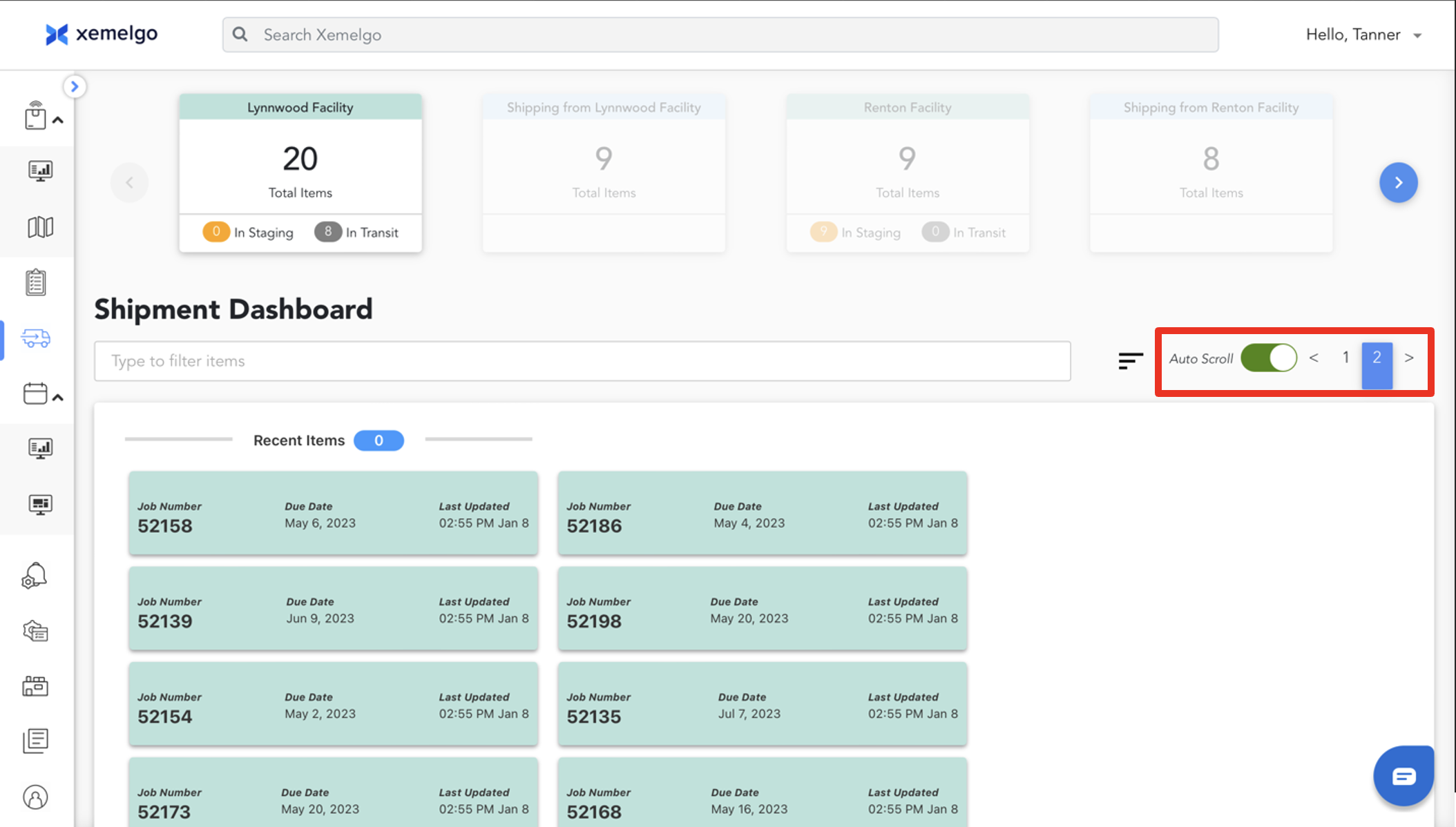1456x827 pixels.
Task: Collapse the calendar section in the sidebar
Action: [58, 398]
